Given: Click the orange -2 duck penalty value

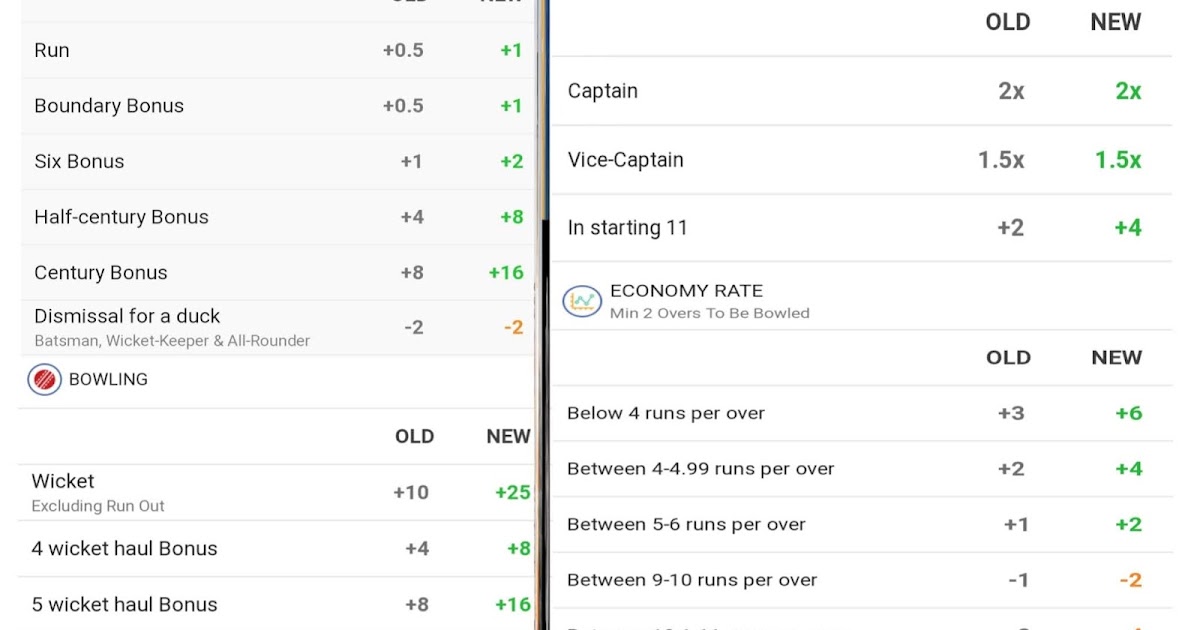Looking at the screenshot, I should [513, 327].
